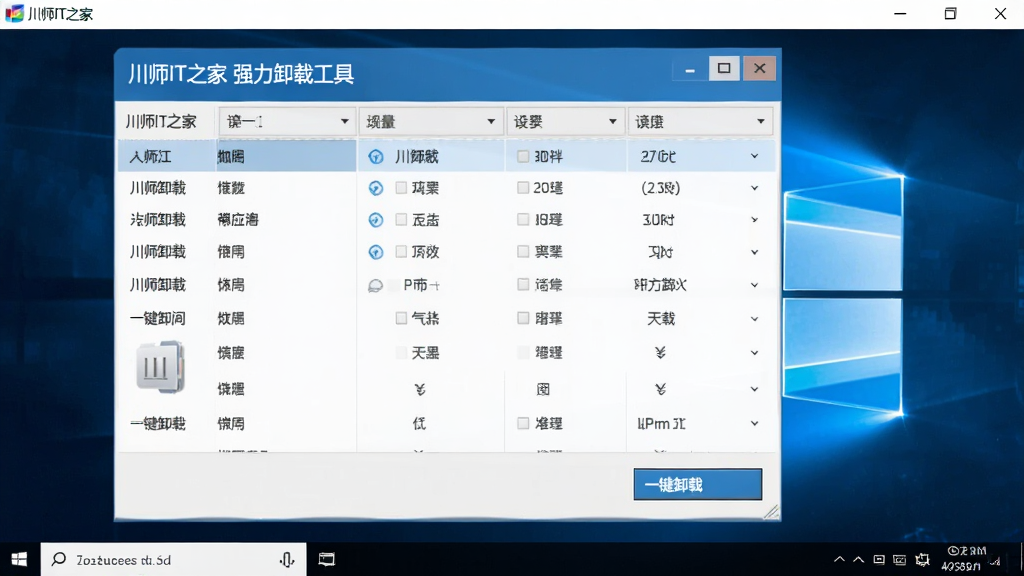Click the resize grip at the dialog corner
This screenshot has width=1024, height=576.
pyautogui.click(x=771, y=511)
